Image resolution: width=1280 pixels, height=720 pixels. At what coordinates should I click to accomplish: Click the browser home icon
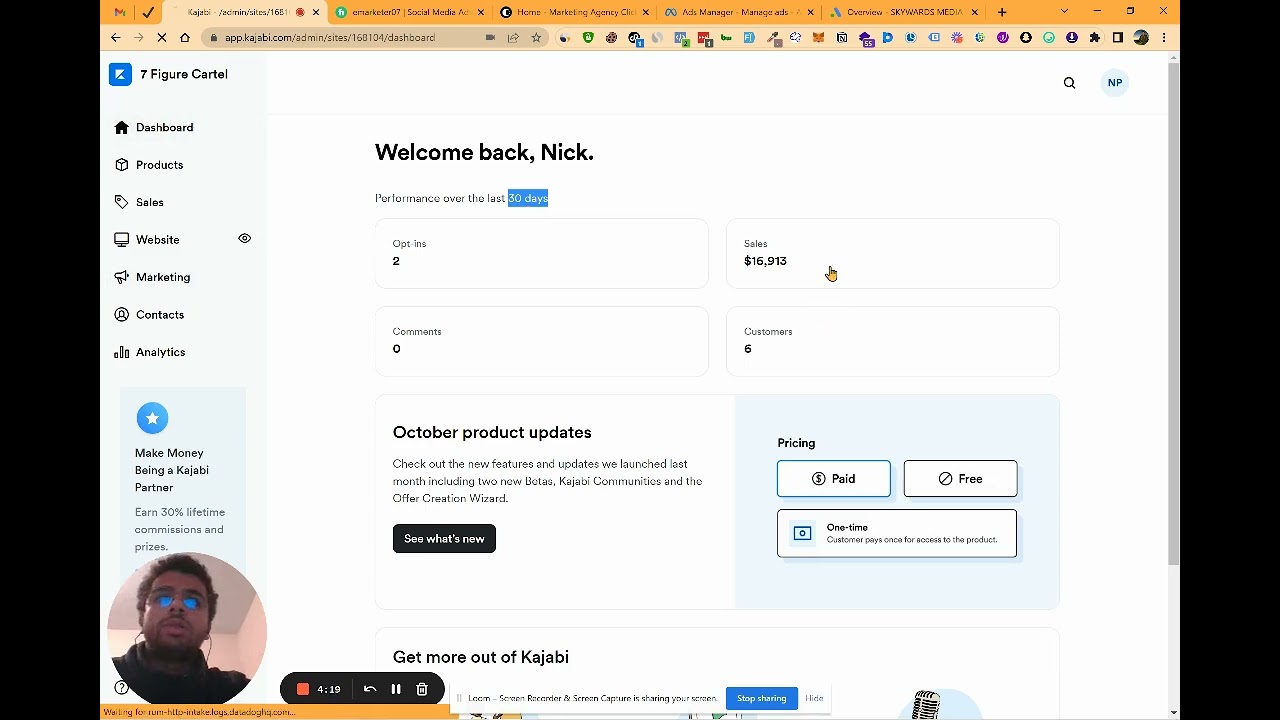185,37
